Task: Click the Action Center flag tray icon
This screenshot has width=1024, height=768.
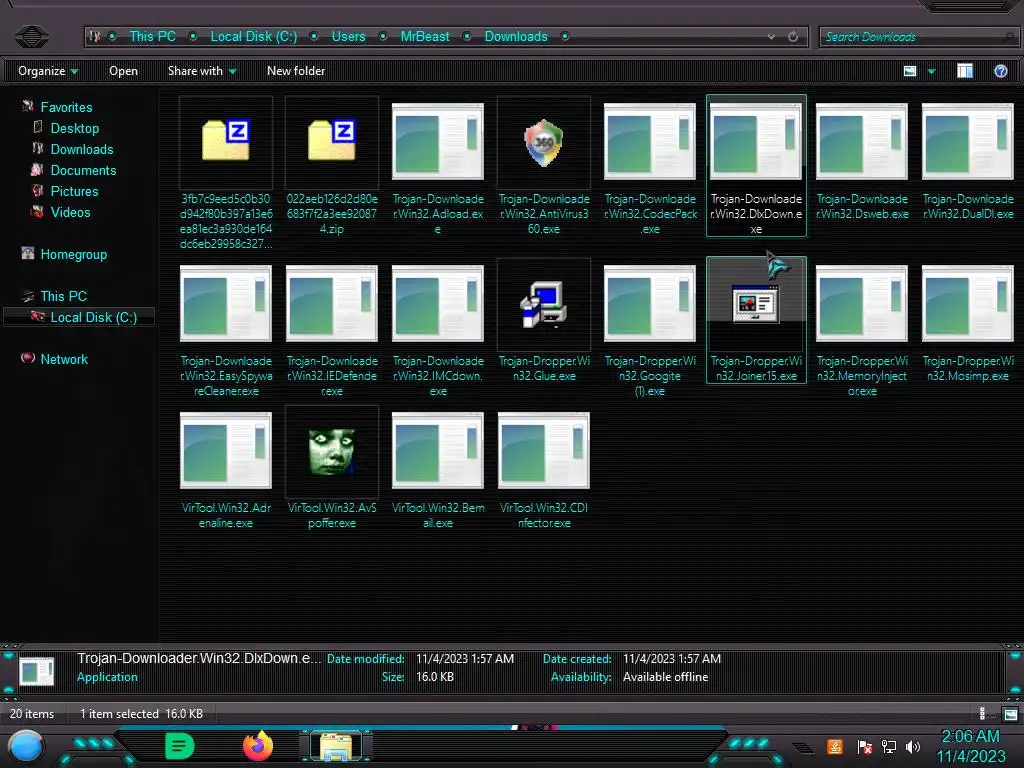Action: tap(865, 746)
